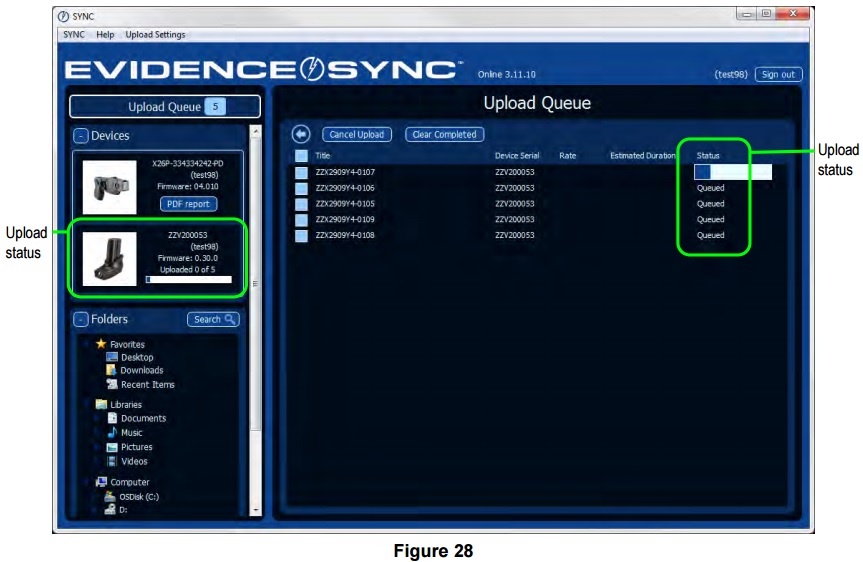Viewport: 863px width, 562px height.
Task: Click the upload progress bar for ZZV200053 device
Action: 188,280
